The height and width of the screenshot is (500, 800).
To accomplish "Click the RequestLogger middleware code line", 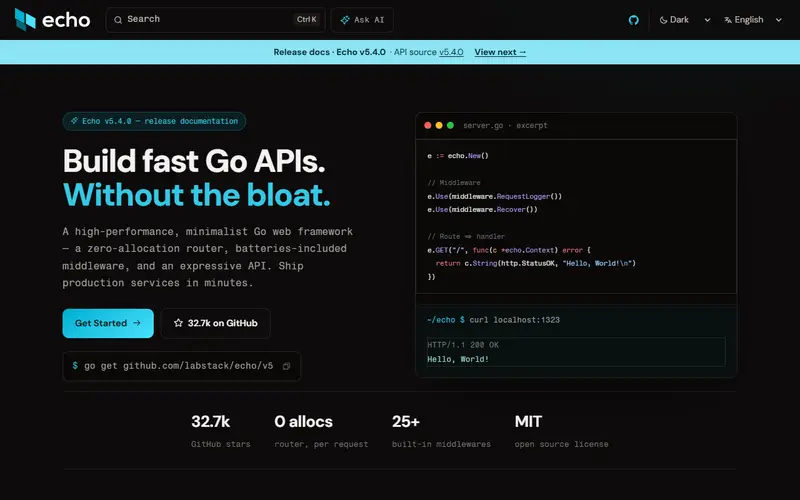I will pos(494,196).
